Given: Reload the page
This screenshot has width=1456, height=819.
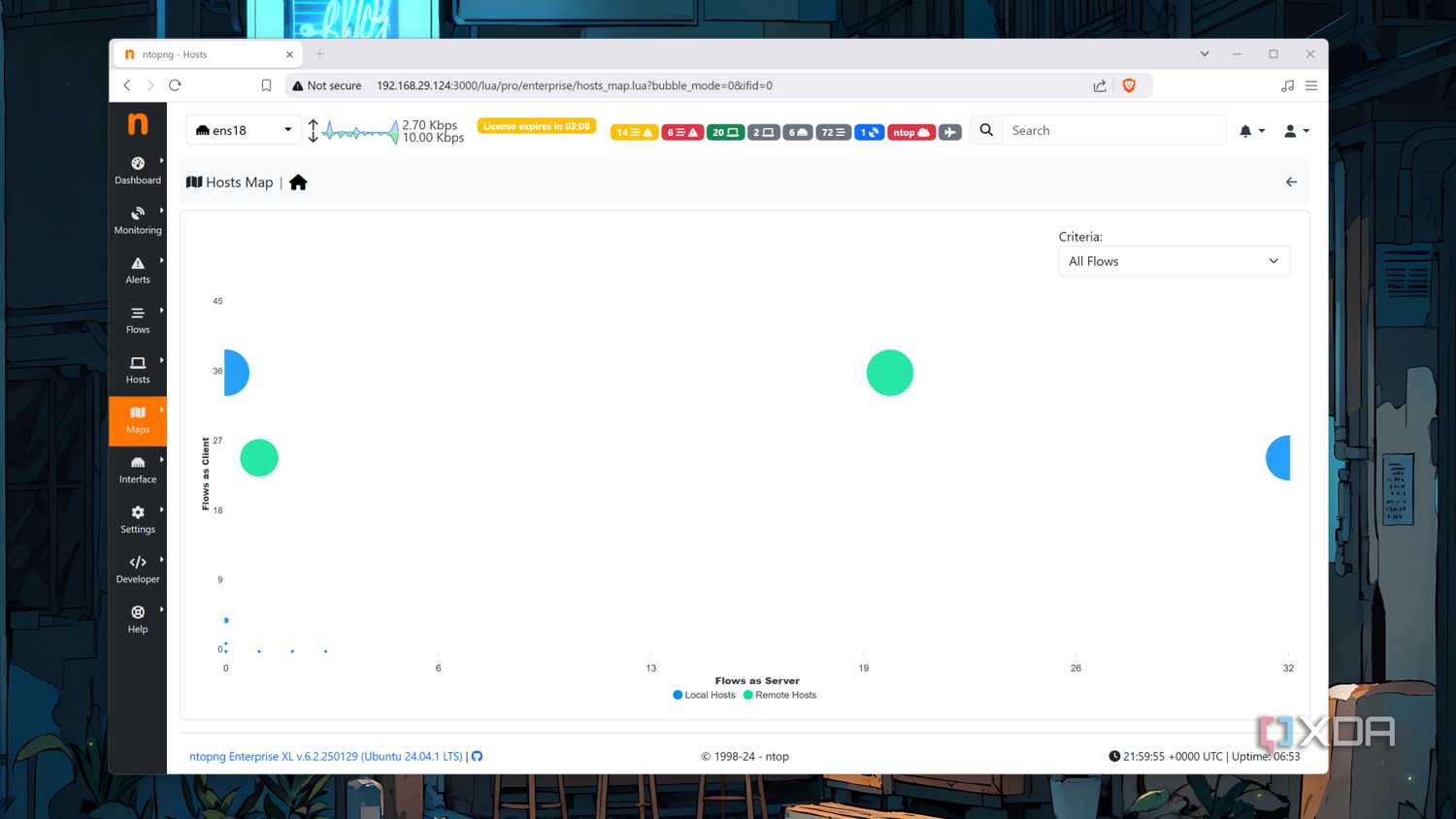Looking at the screenshot, I should click(175, 85).
